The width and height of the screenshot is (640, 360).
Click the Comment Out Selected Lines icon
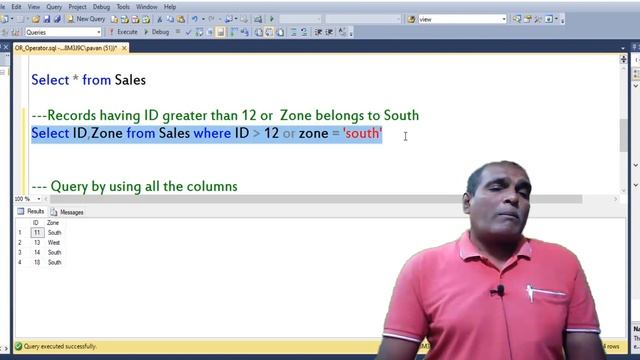(293, 32)
